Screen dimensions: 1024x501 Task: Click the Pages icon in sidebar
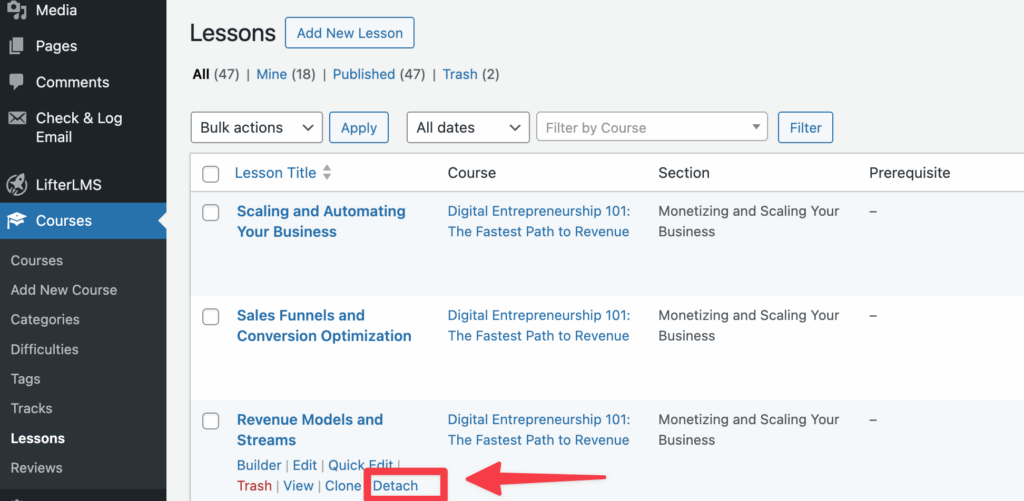[17, 46]
